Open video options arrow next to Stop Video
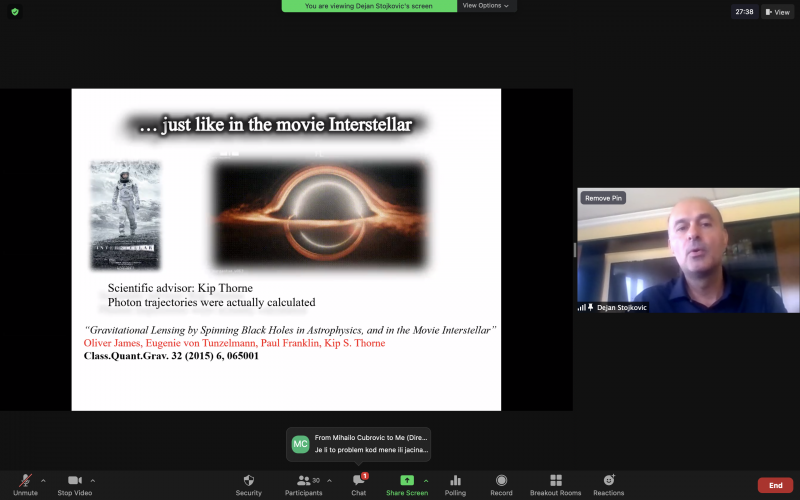The width and height of the screenshot is (800, 500). (x=93, y=481)
